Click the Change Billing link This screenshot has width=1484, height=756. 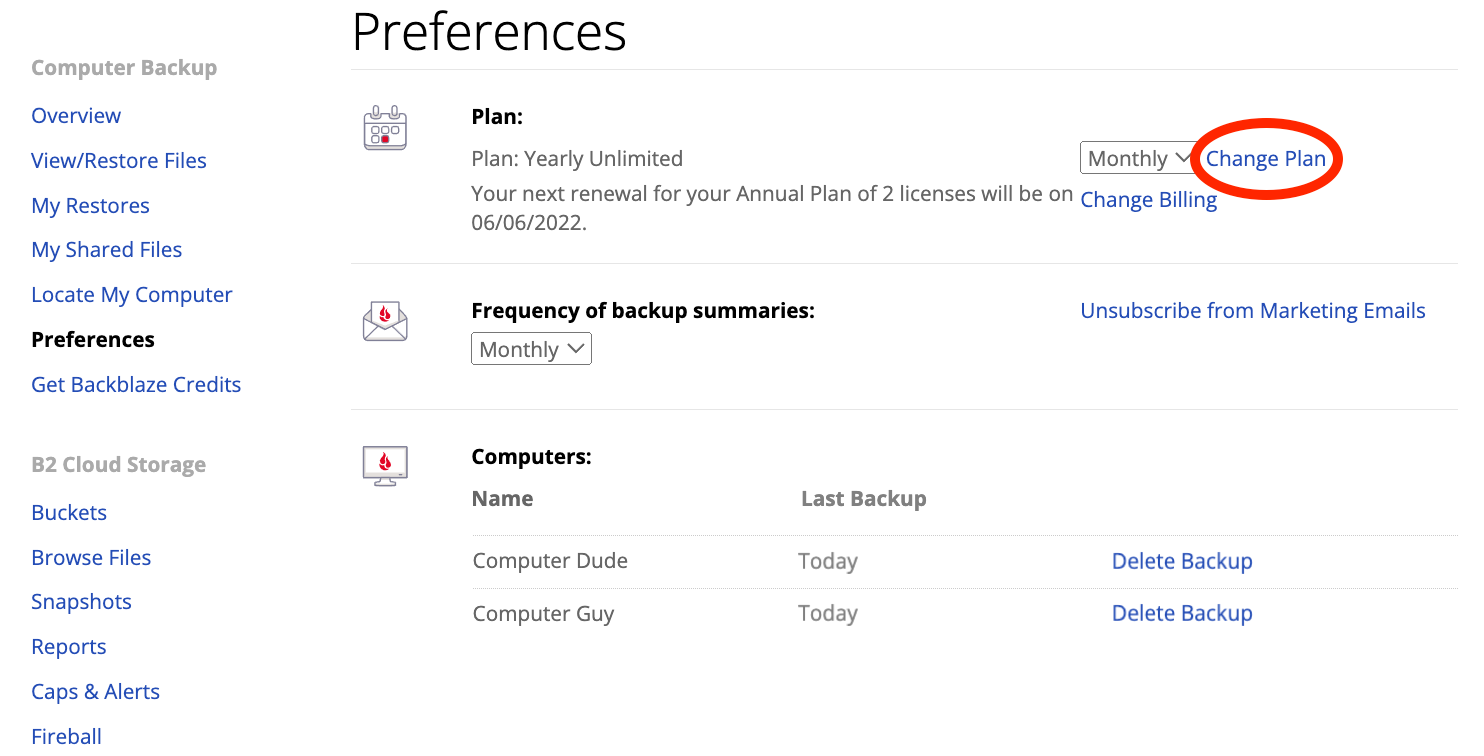(1149, 199)
